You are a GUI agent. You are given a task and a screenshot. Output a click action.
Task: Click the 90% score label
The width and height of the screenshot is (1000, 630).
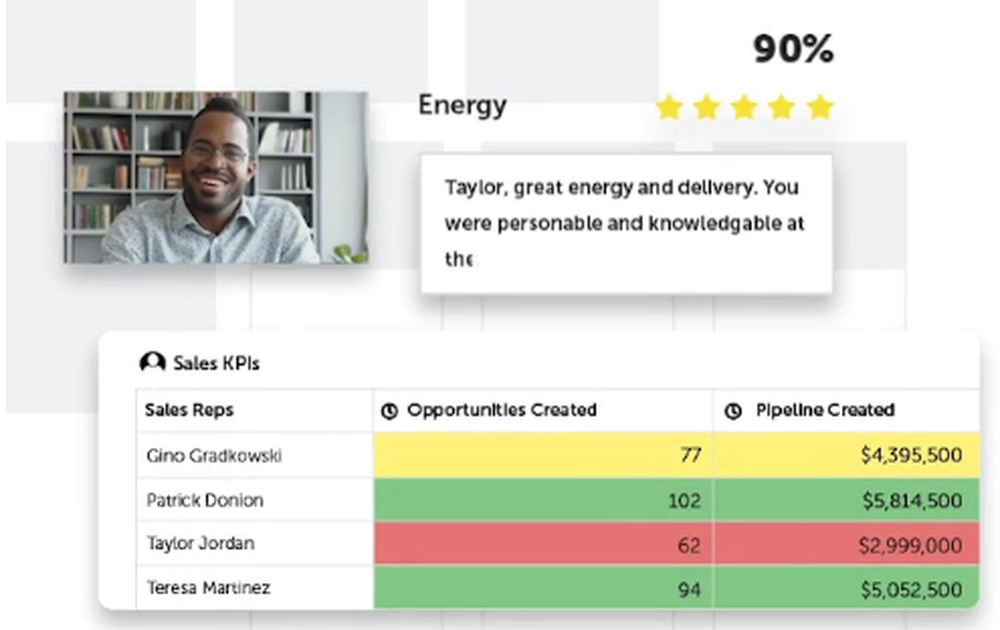pyautogui.click(x=793, y=49)
